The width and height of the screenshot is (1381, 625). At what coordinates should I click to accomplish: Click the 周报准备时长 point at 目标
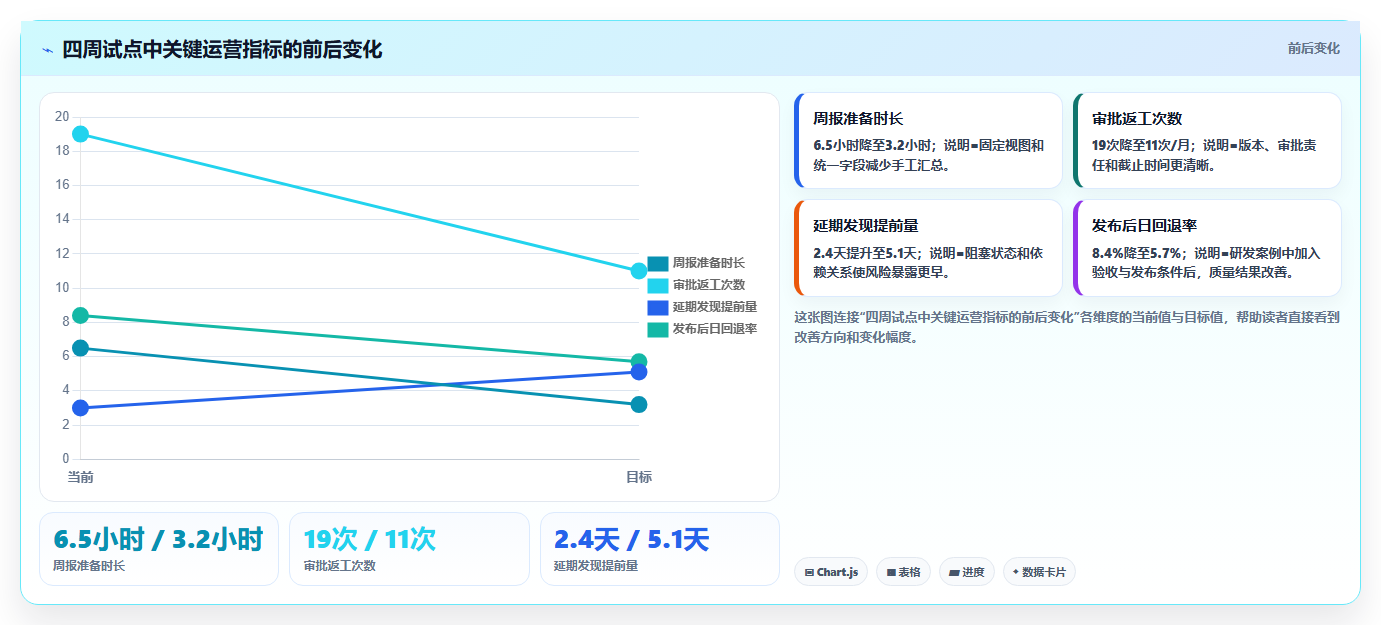point(639,405)
